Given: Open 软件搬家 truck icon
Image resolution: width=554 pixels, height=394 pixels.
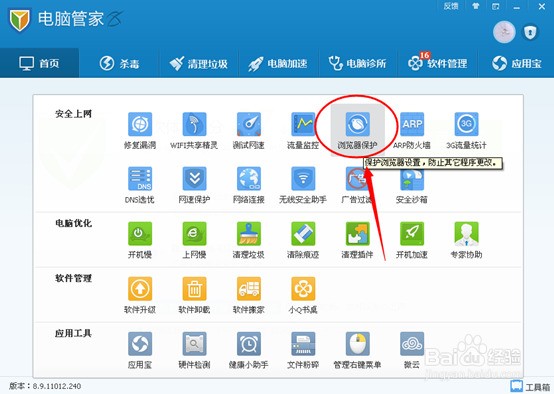Looking at the screenshot, I should [x=249, y=289].
